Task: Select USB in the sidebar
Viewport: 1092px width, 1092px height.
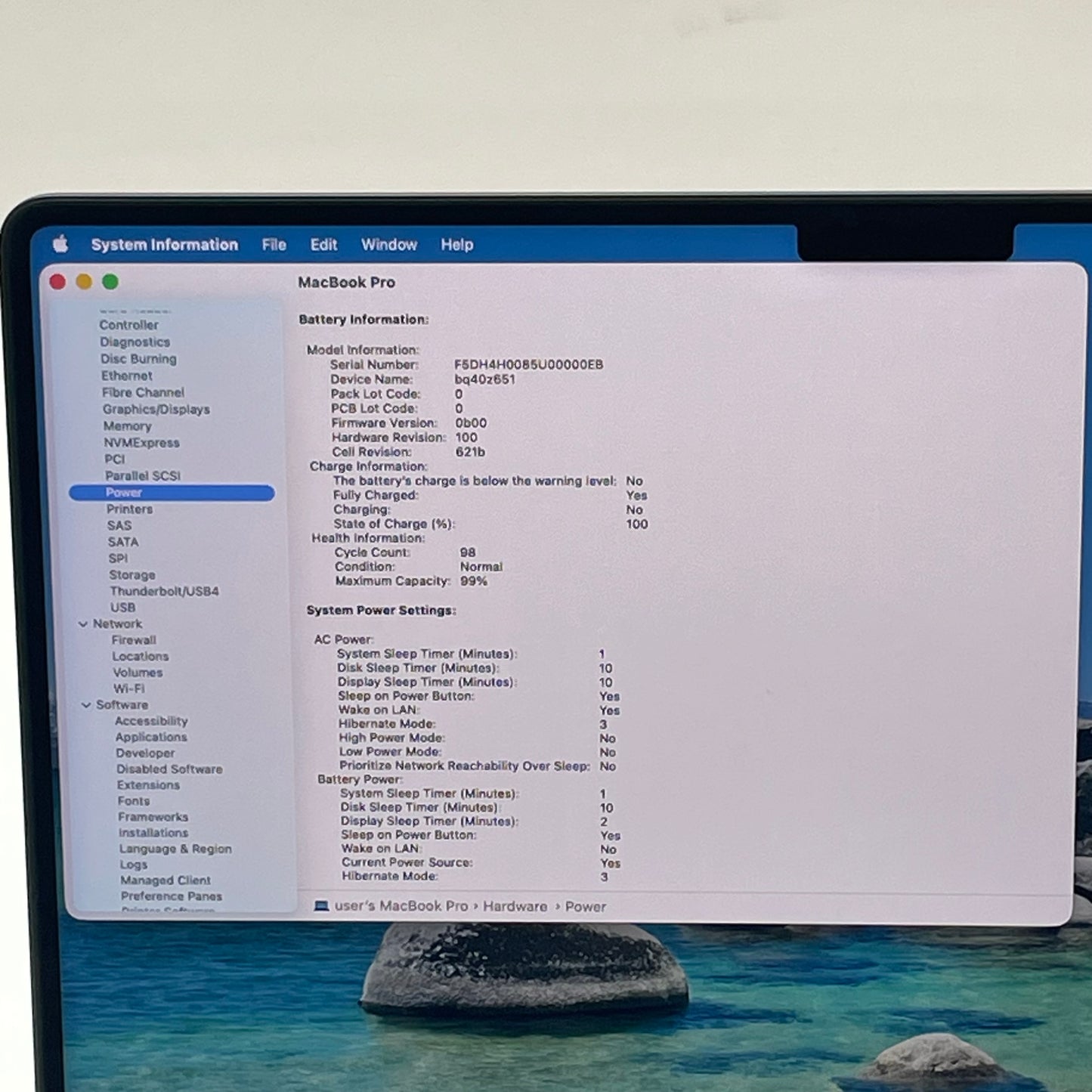Action: [123, 608]
